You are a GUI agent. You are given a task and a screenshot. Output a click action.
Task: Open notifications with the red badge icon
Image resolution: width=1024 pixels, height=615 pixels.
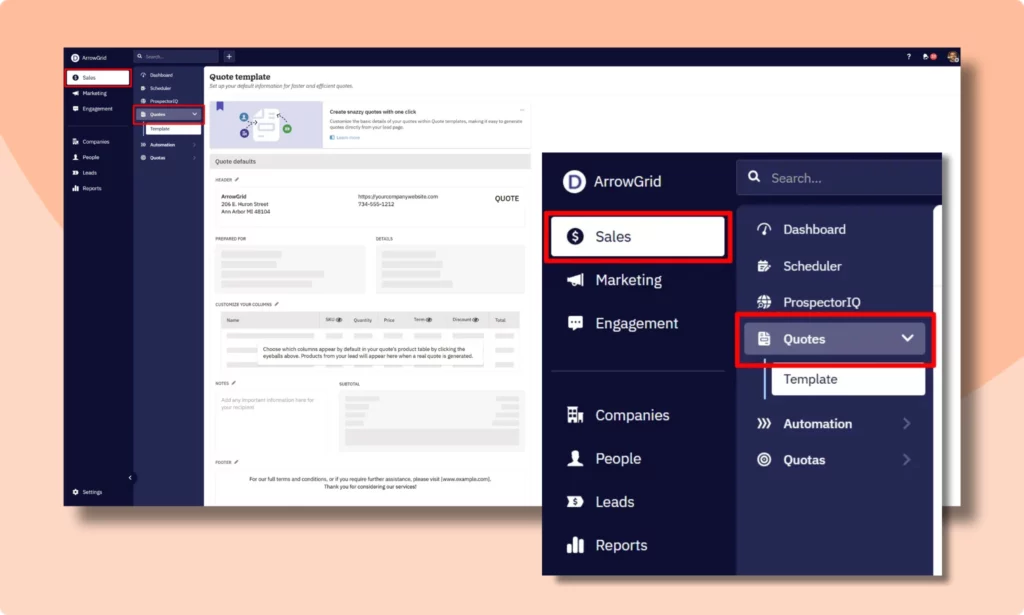pyautogui.click(x=930, y=57)
